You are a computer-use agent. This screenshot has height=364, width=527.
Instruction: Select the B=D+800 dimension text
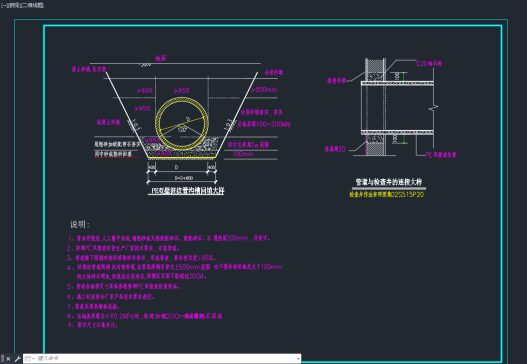pyautogui.click(x=184, y=178)
